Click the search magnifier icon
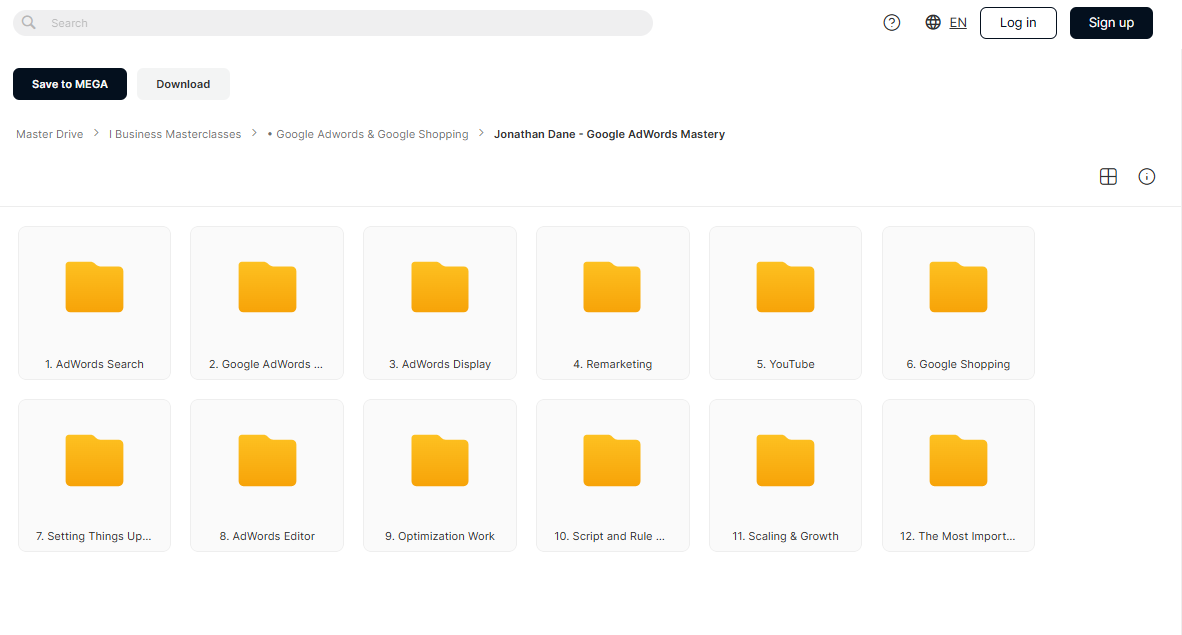This screenshot has height=635, width=1182. tap(29, 23)
